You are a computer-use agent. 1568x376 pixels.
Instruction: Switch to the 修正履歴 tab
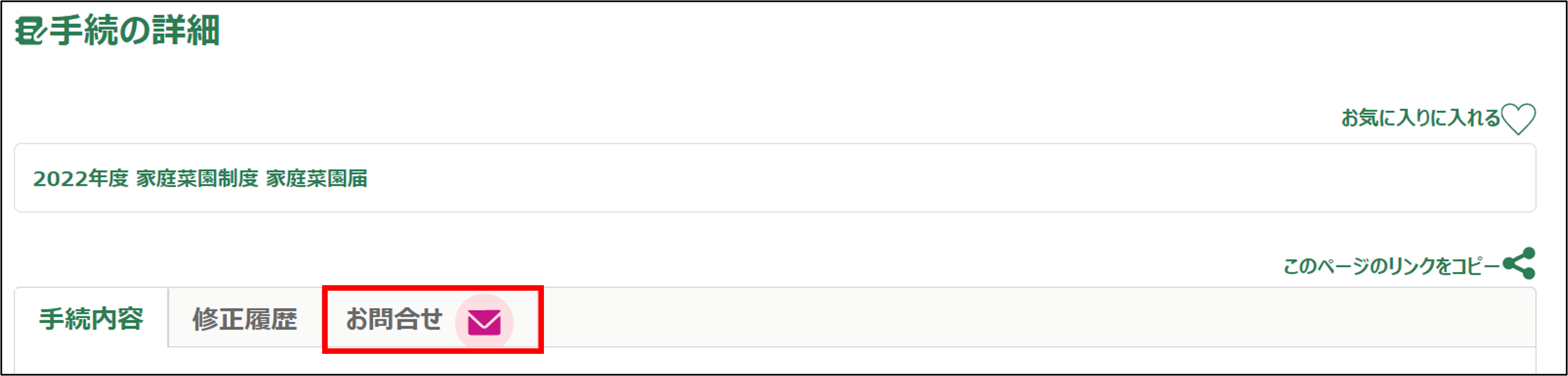(245, 319)
